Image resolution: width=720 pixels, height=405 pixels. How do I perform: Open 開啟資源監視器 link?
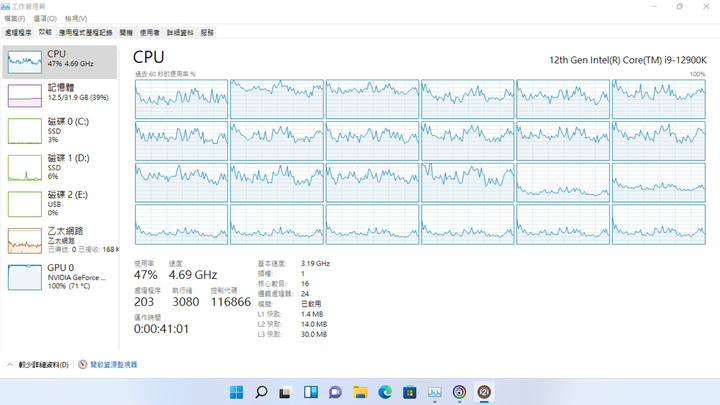click(113, 365)
